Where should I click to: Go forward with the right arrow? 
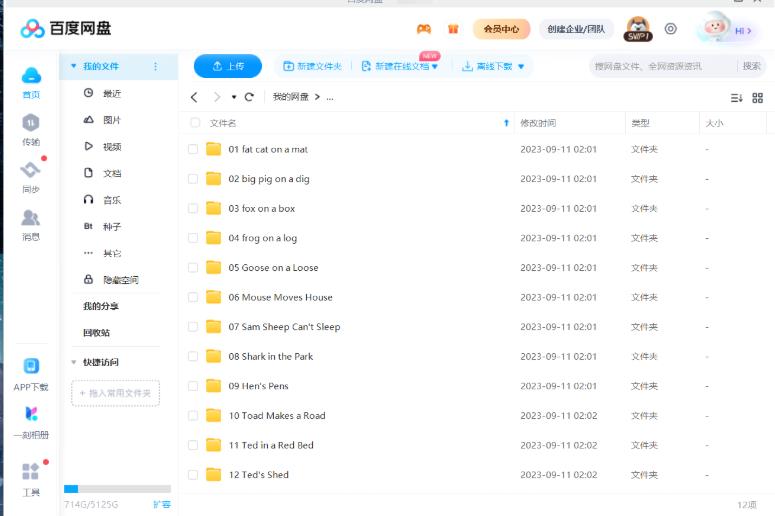pyautogui.click(x=216, y=97)
